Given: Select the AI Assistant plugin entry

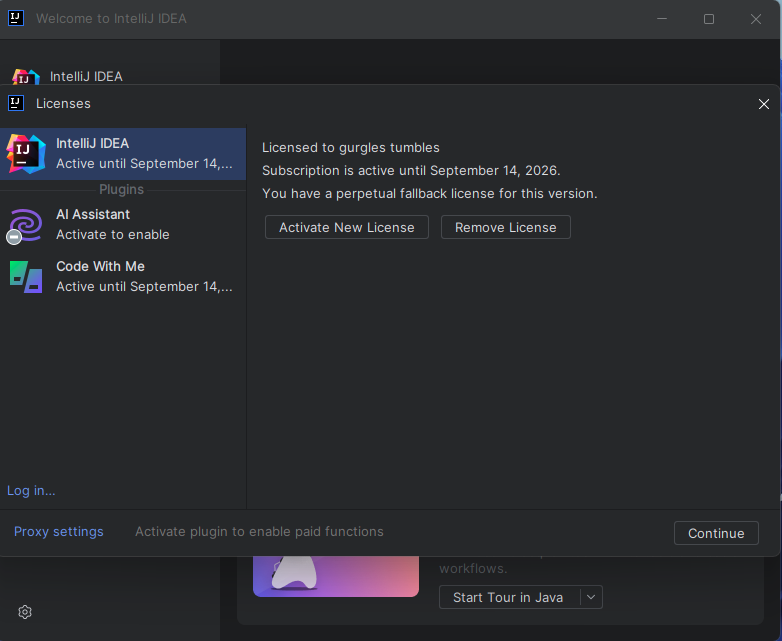Looking at the screenshot, I should (122, 224).
